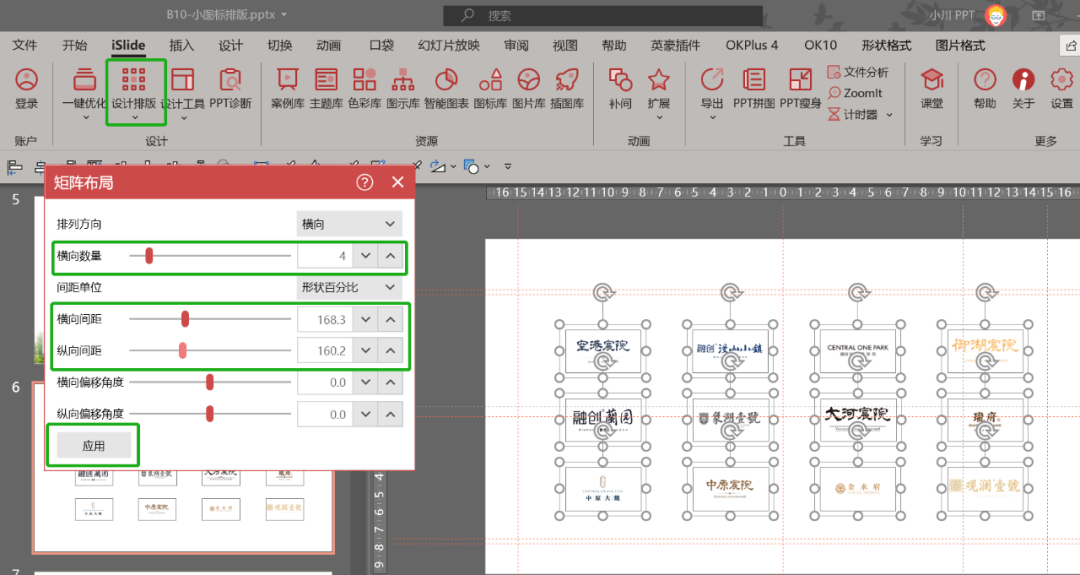
Task: Increase the 横向偏移角度 value
Action: point(391,382)
